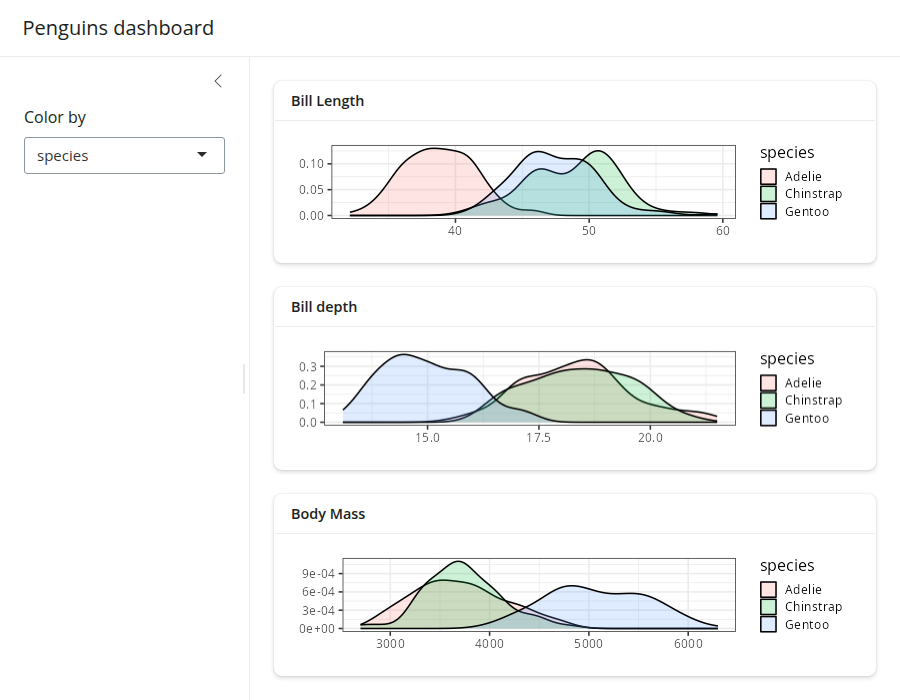Screen dimensions: 900x700
Task: Click the sidebar resize handle
Action: (x=244, y=378)
